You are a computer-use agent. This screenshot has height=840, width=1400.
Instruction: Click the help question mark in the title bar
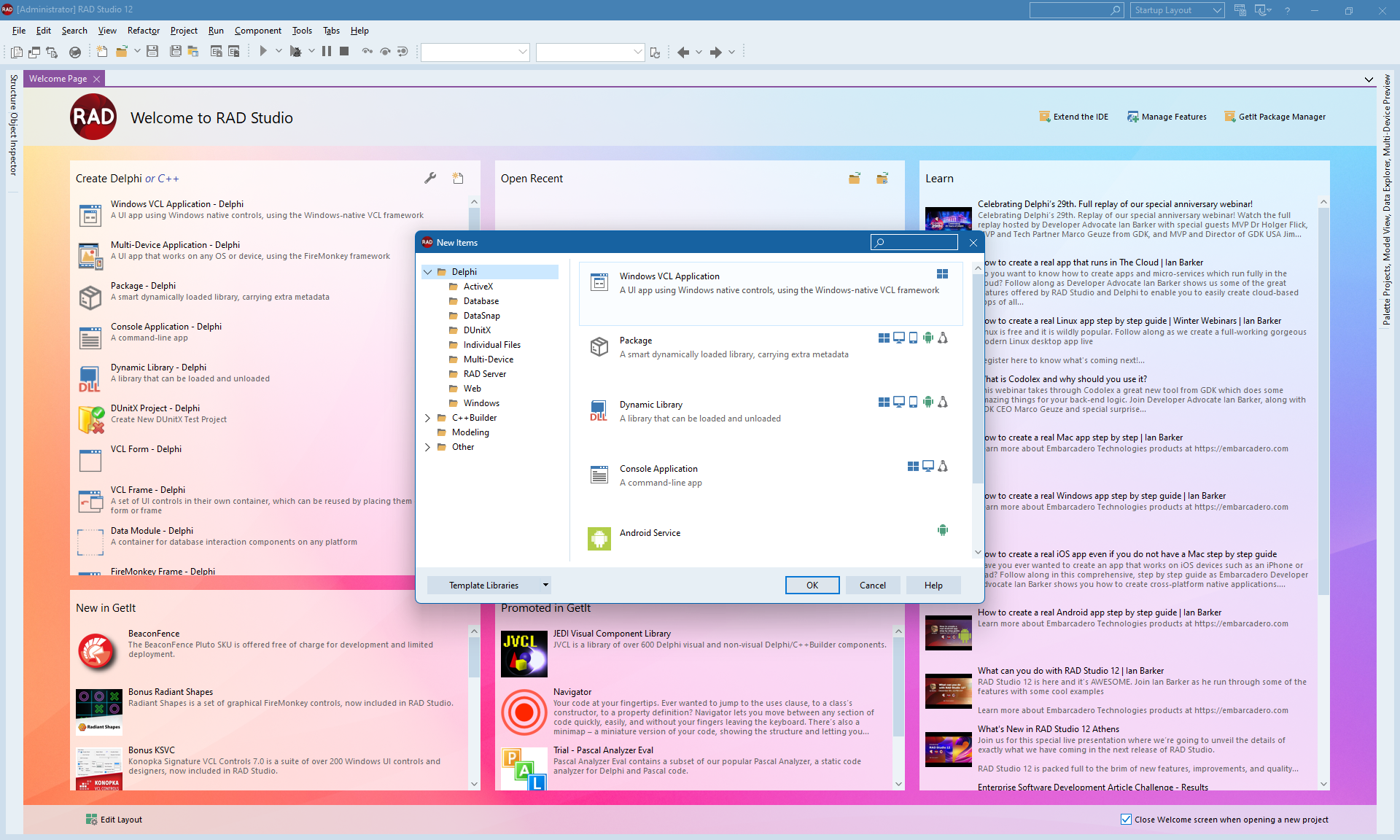pyautogui.click(x=1287, y=10)
